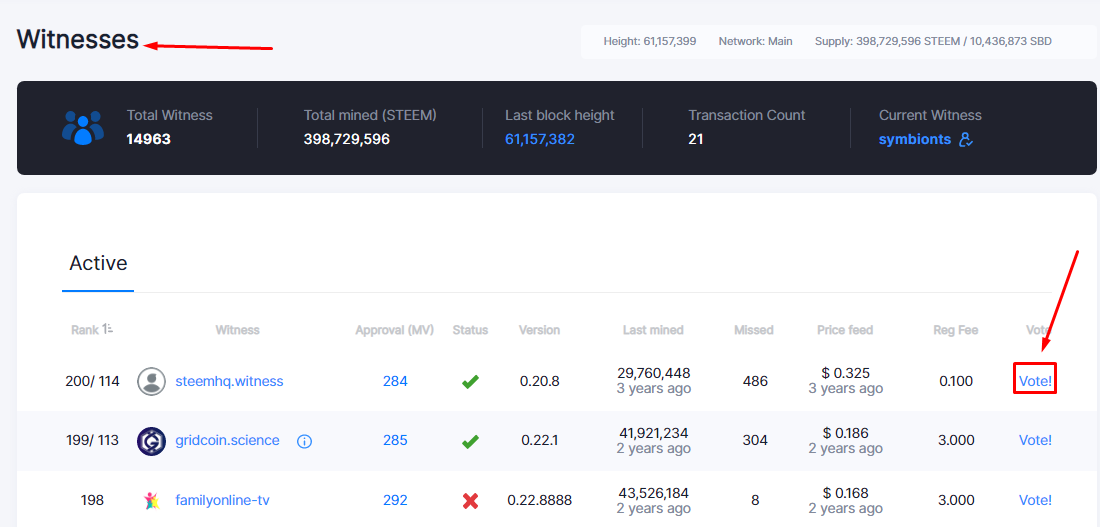1100x527 pixels.
Task: Click the steemhq.witness default avatar
Action: (152, 382)
